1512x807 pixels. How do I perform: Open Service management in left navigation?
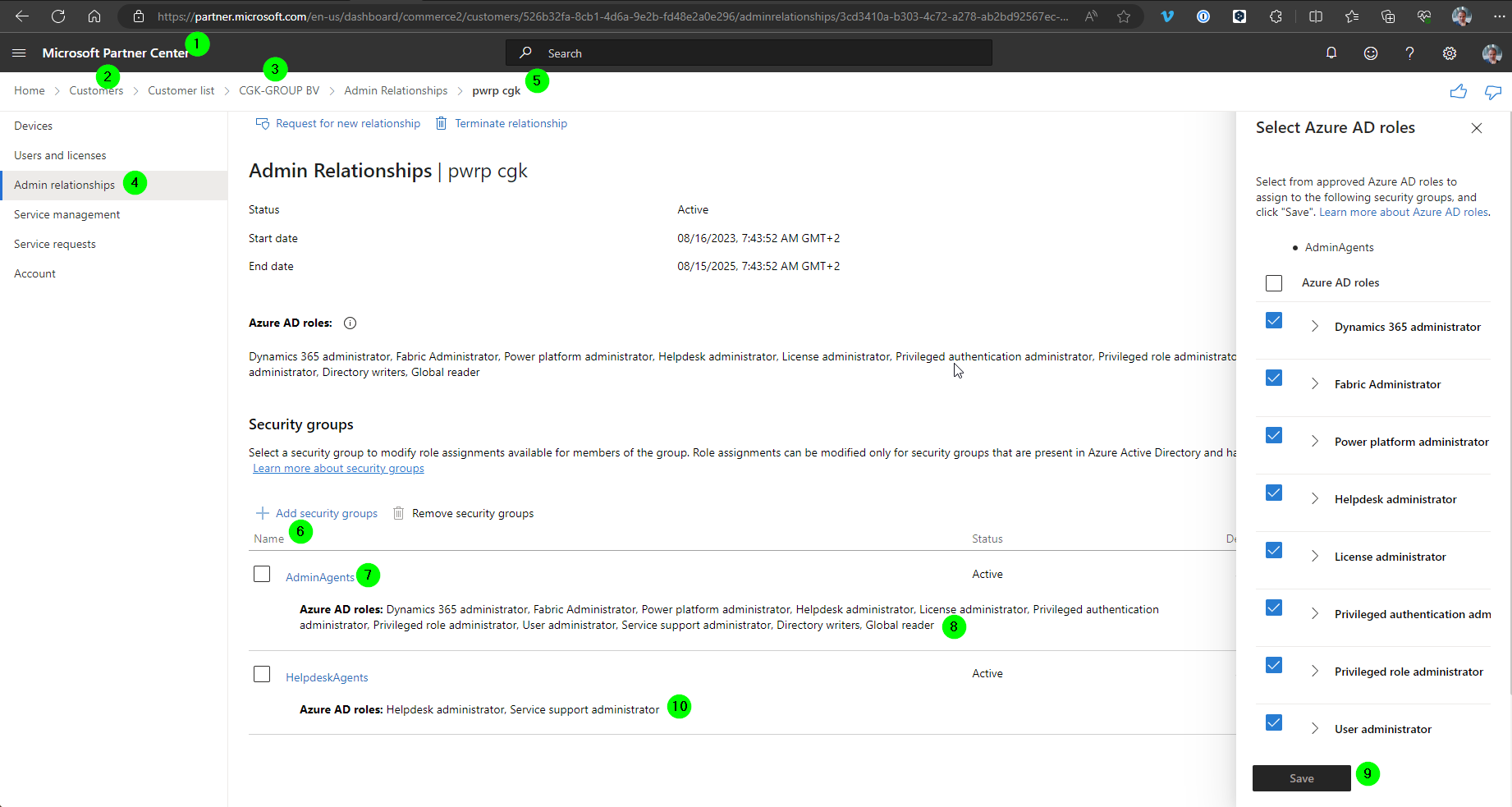tap(114, 214)
